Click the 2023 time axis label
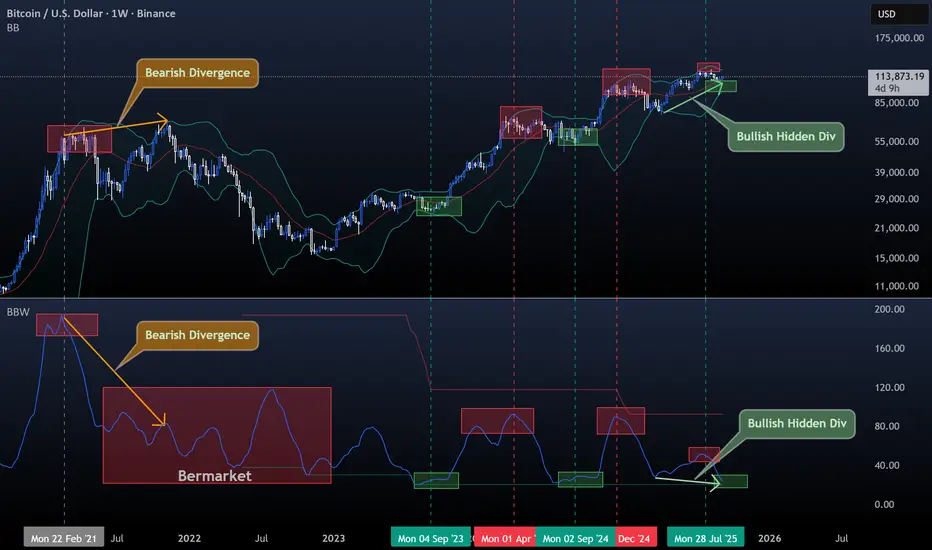This screenshot has width=932, height=550. pos(333,538)
